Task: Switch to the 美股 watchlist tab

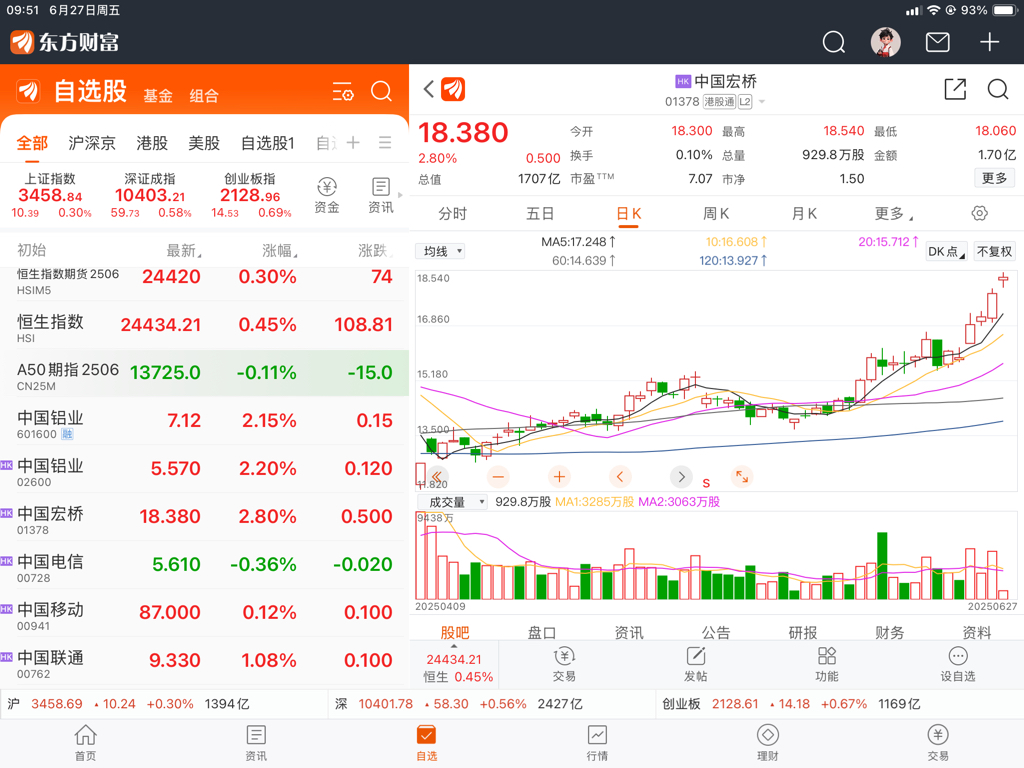Action: pos(204,143)
